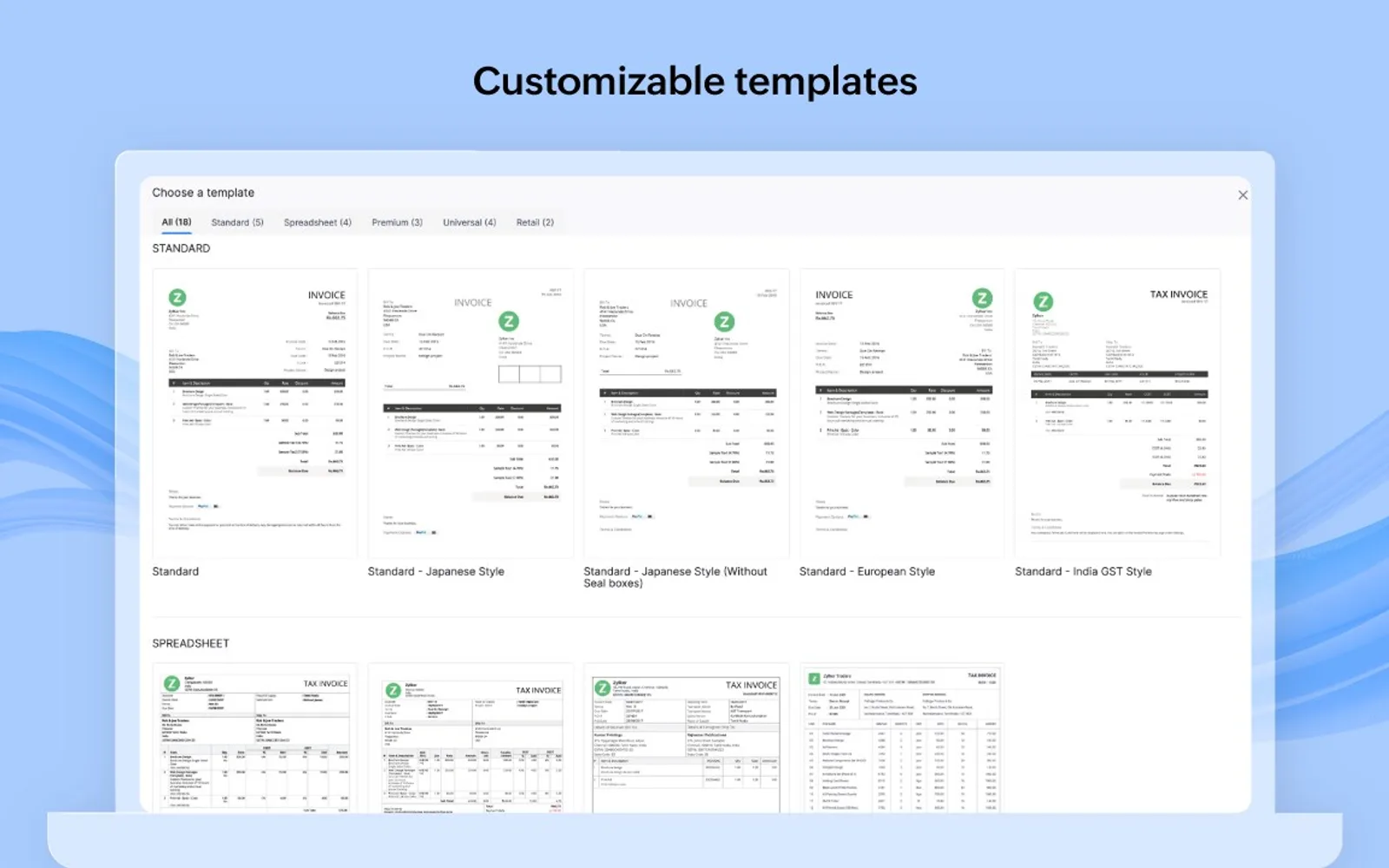Click the 'Seal boxes)' caption line

[613, 583]
